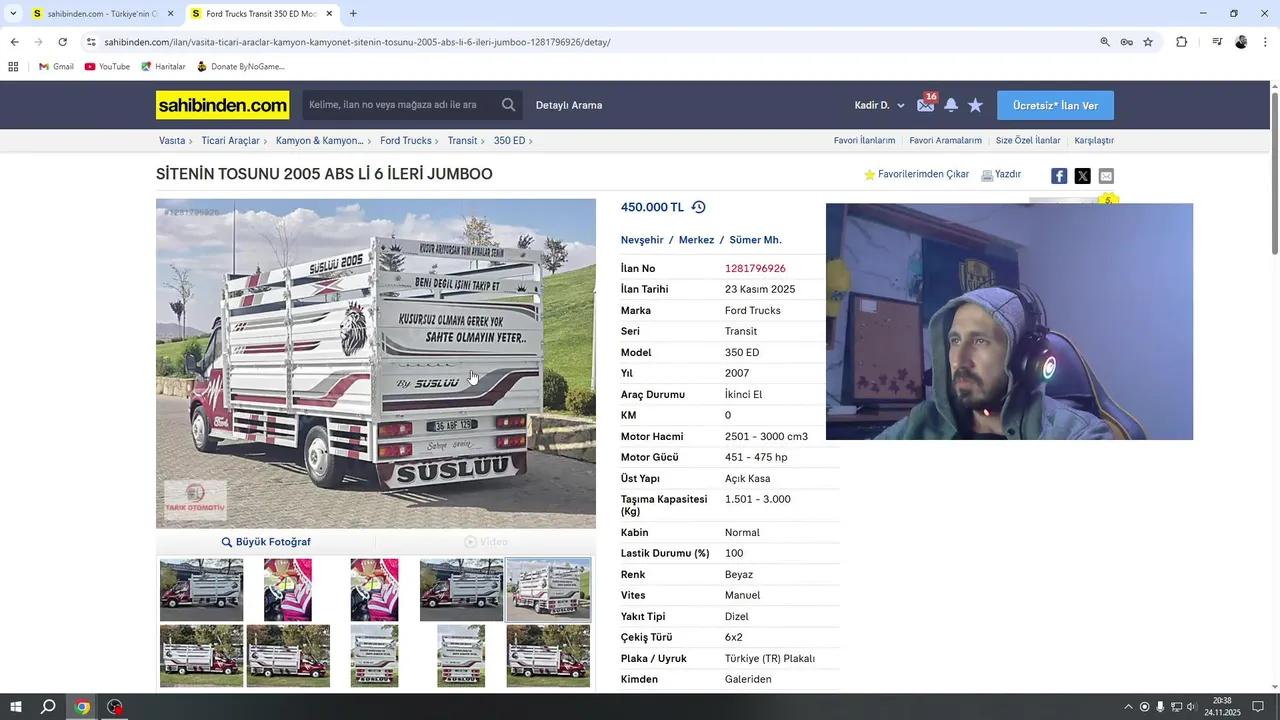The image size is (1280, 720).
Task: Click Yazdır print link
Action: [x=1001, y=174]
